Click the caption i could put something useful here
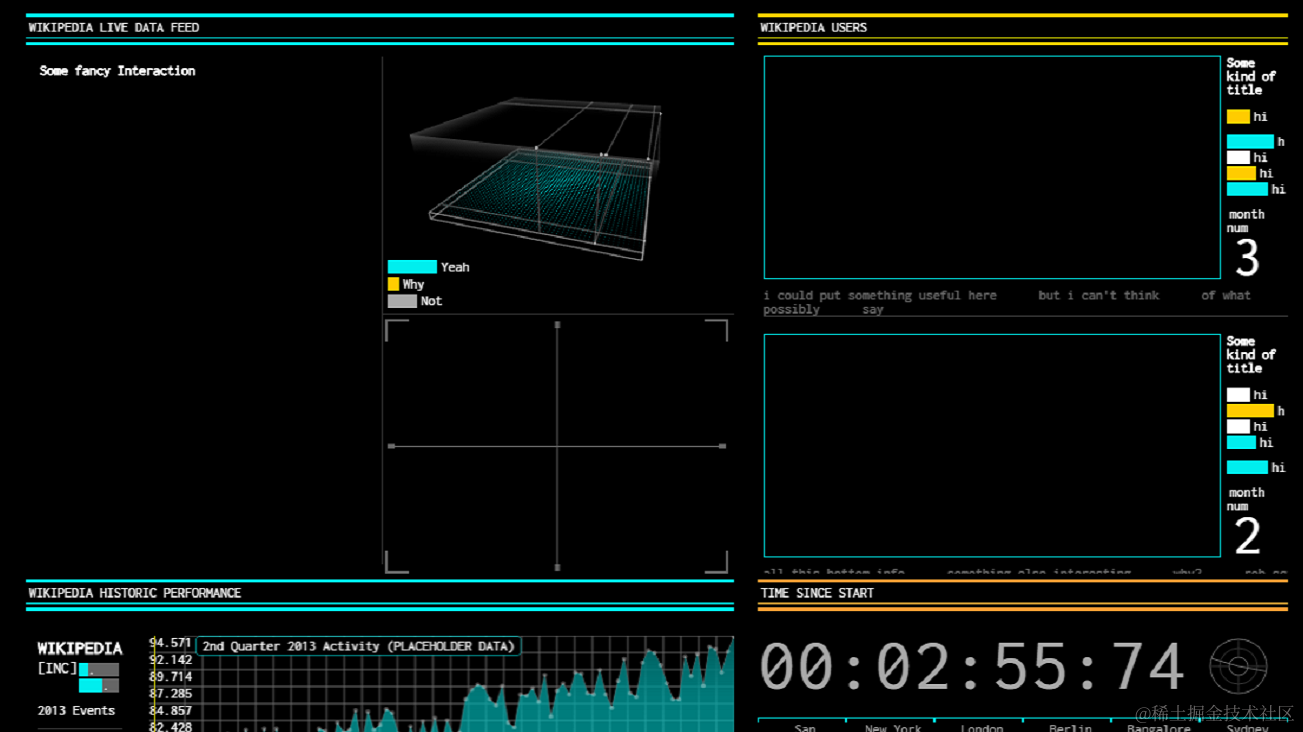Image resolution: width=1303 pixels, height=732 pixels. 880,296
